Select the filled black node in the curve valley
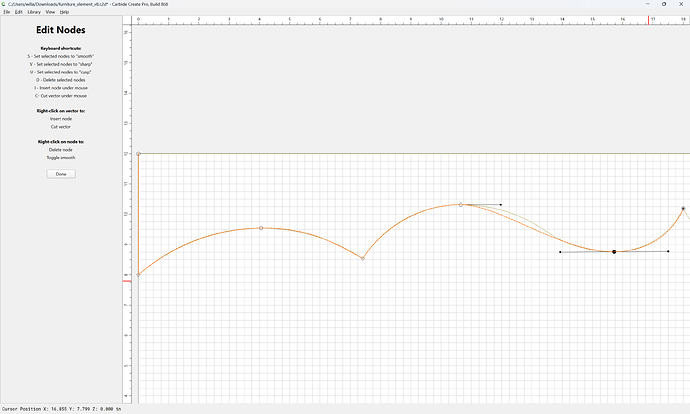The width and height of the screenshot is (690, 414). (x=614, y=252)
